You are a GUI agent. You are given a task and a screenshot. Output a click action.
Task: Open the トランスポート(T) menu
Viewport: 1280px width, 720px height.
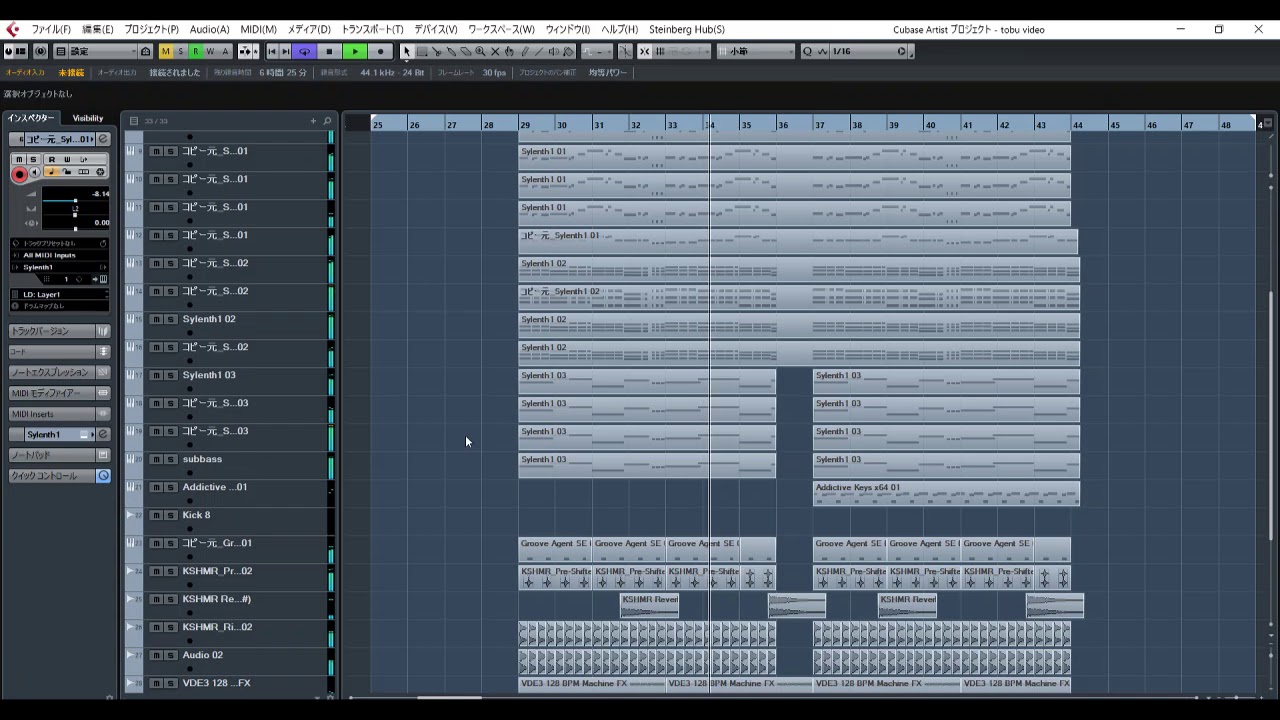[x=372, y=29]
